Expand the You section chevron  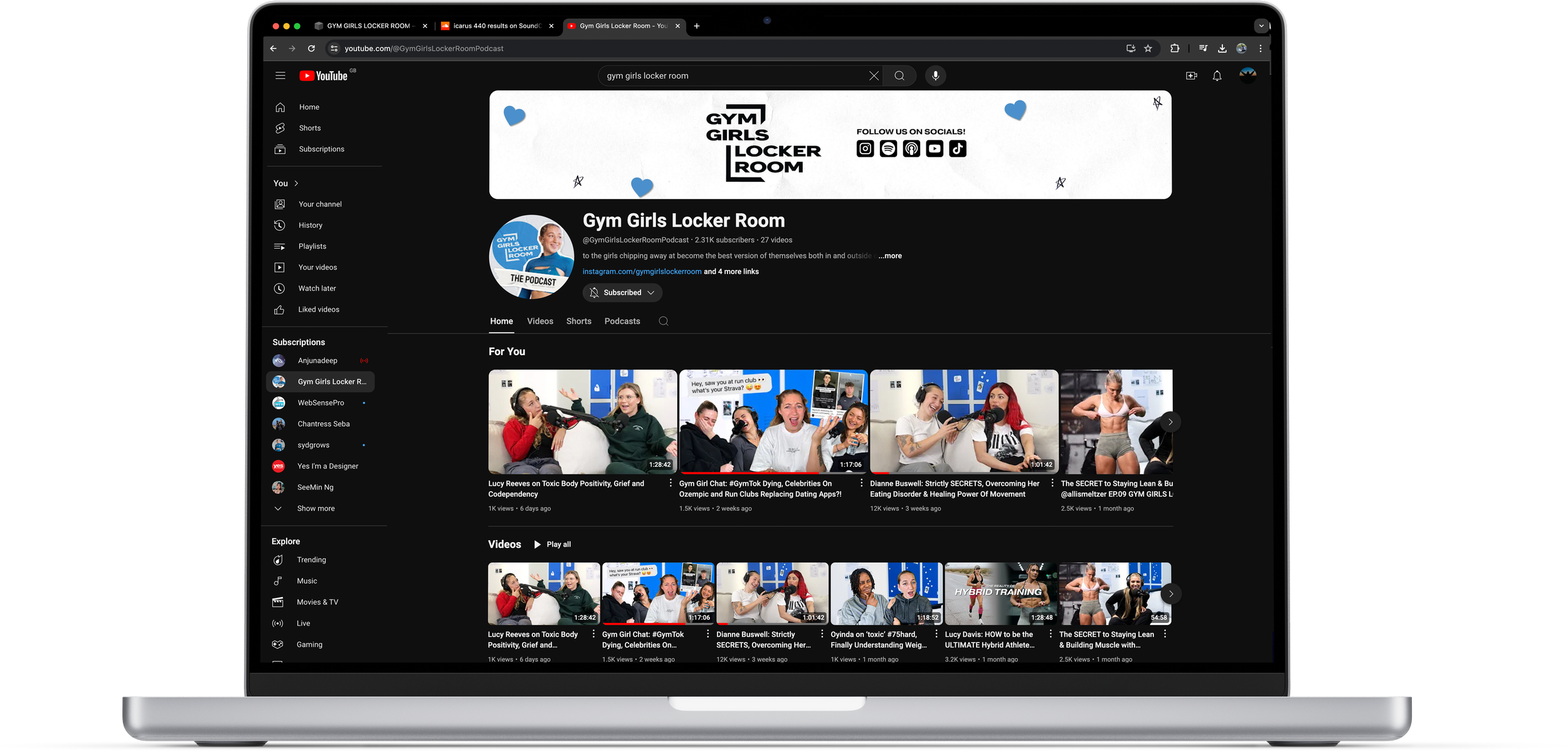[296, 183]
